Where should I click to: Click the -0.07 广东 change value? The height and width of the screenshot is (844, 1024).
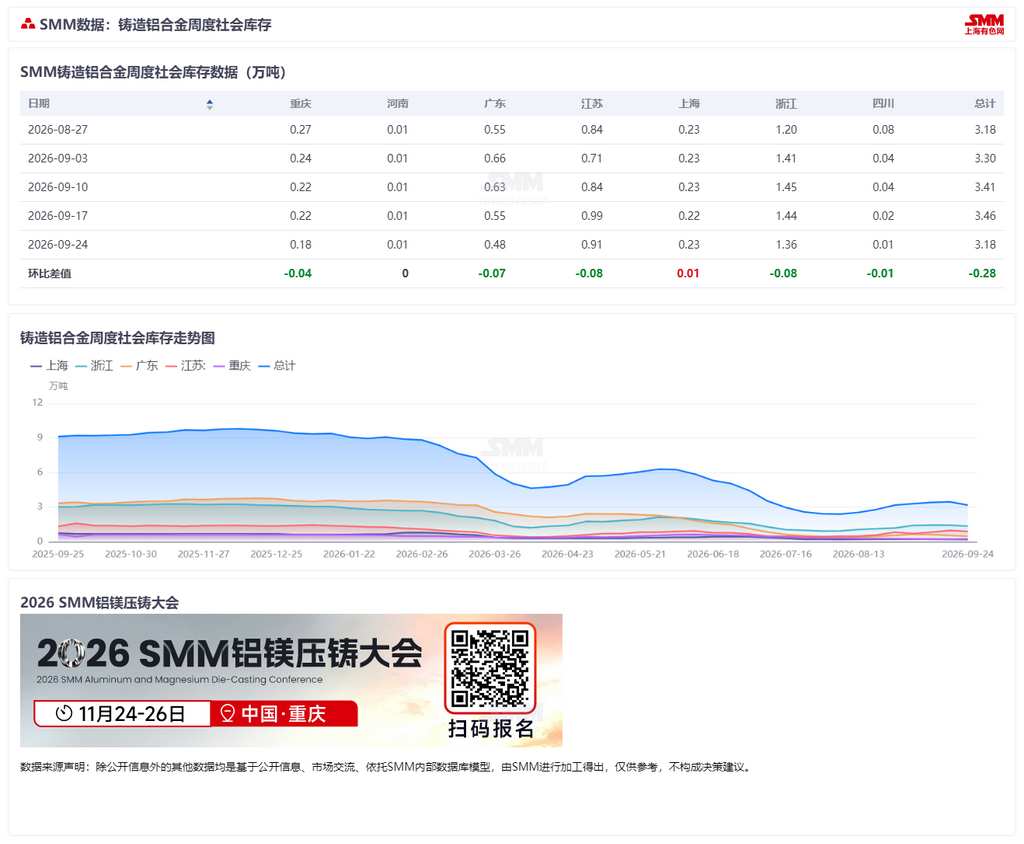click(x=492, y=274)
